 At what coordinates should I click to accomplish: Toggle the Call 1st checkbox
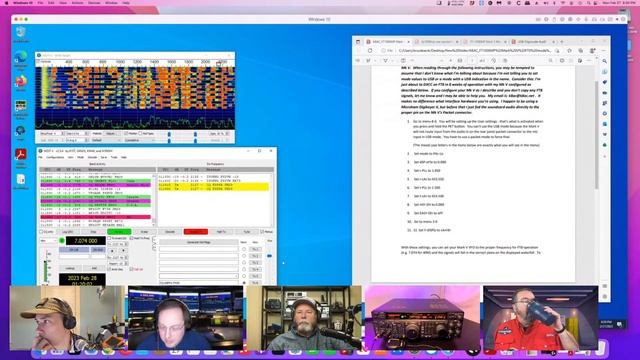click(137, 269)
